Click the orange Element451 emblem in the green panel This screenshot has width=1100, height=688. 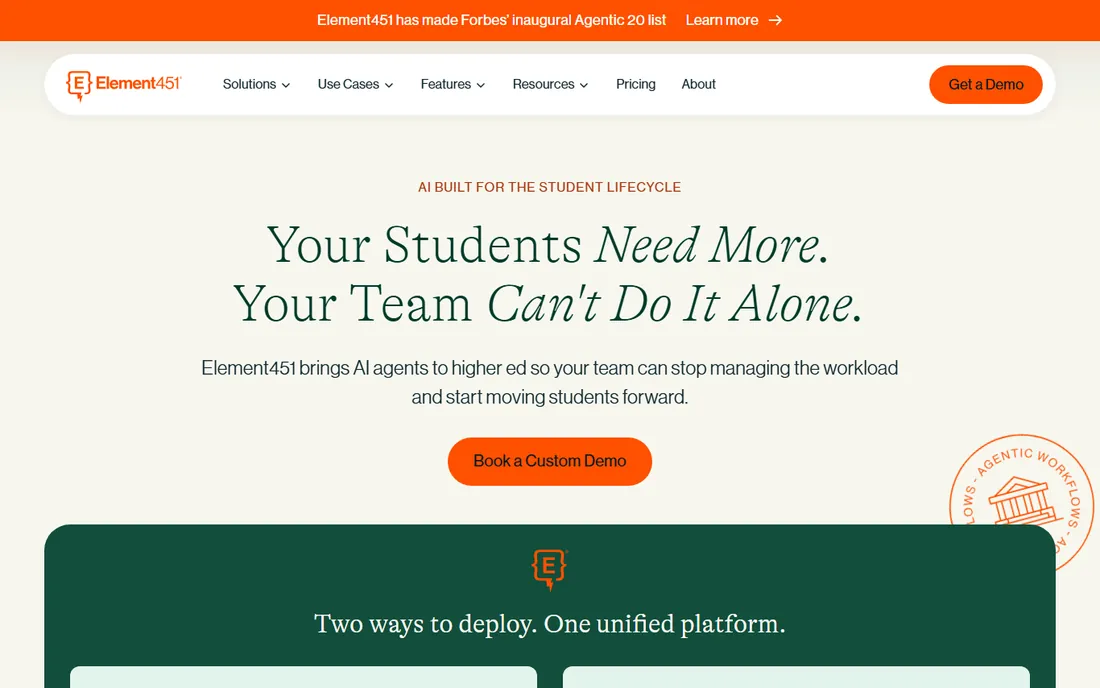click(549, 569)
